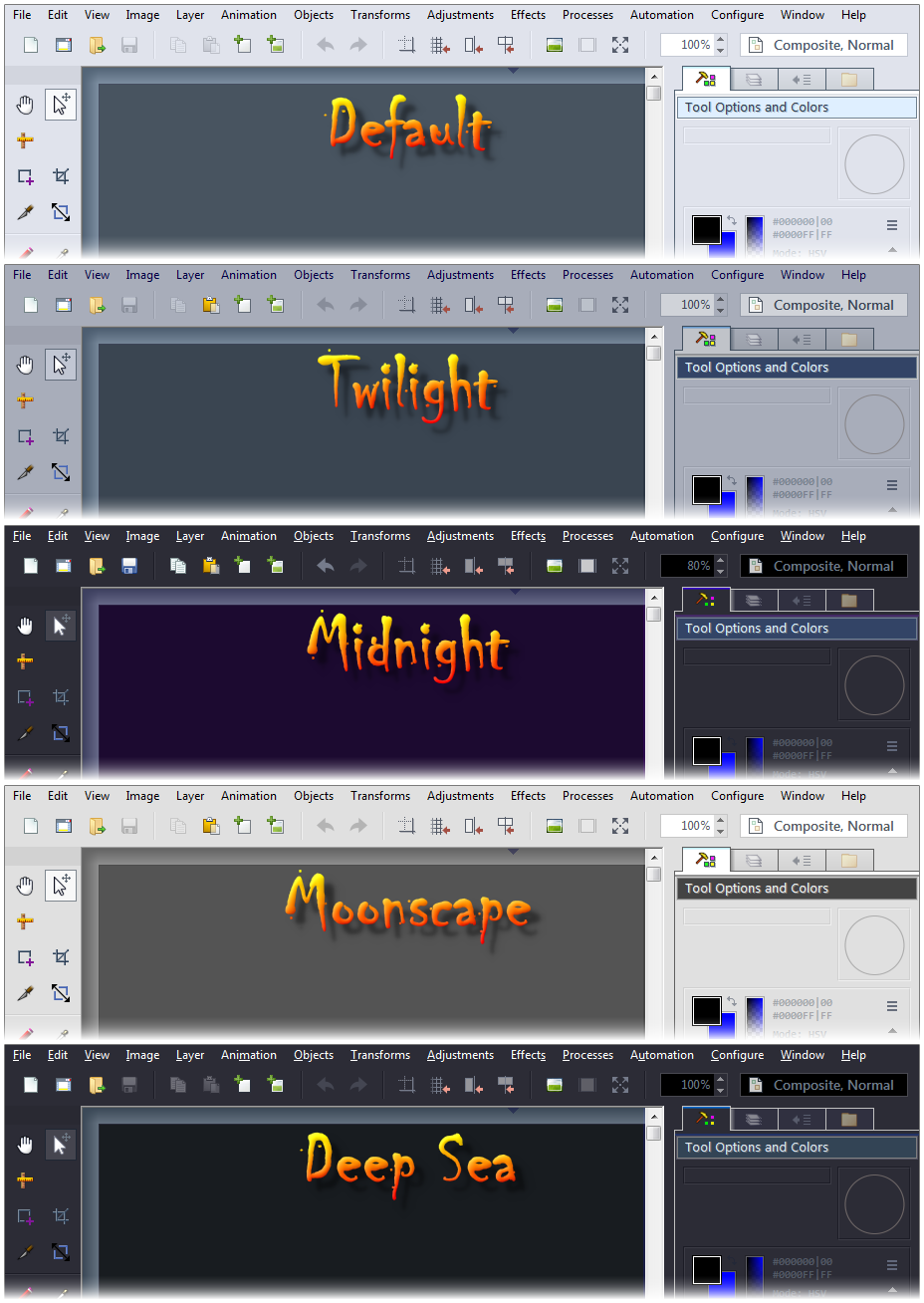The width and height of the screenshot is (924, 1303).
Task: Increase zoom with the up arrow in the Default window
Action: tap(721, 40)
